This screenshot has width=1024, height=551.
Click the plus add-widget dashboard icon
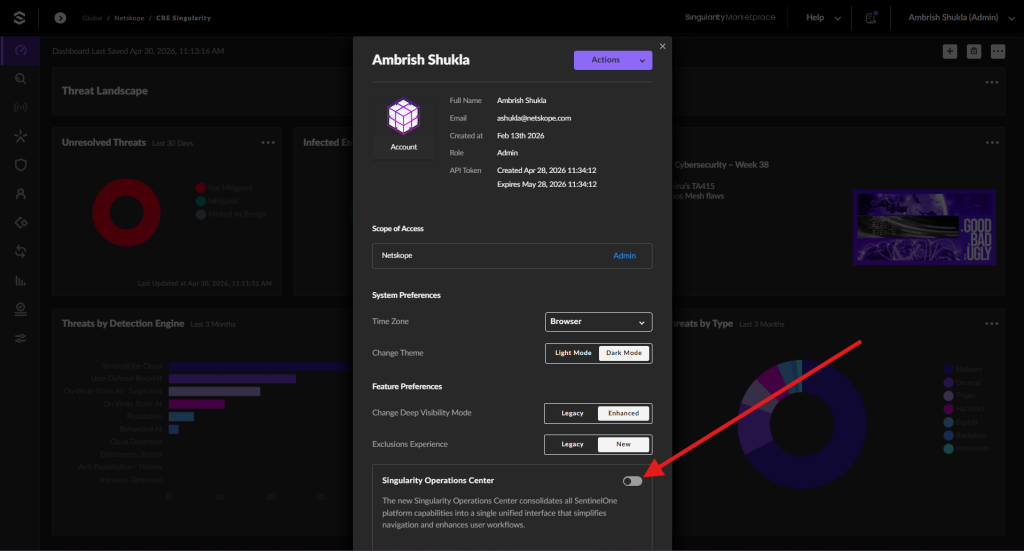pos(950,52)
